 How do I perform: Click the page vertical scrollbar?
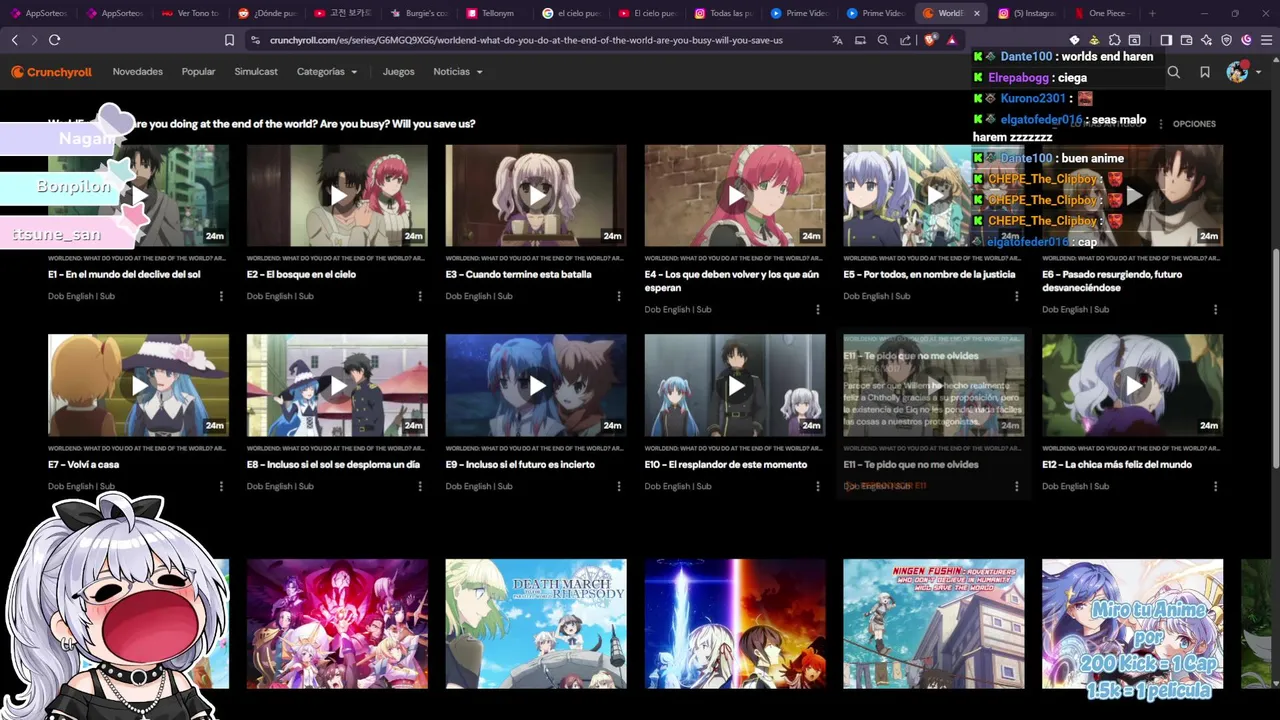[x=1274, y=357]
